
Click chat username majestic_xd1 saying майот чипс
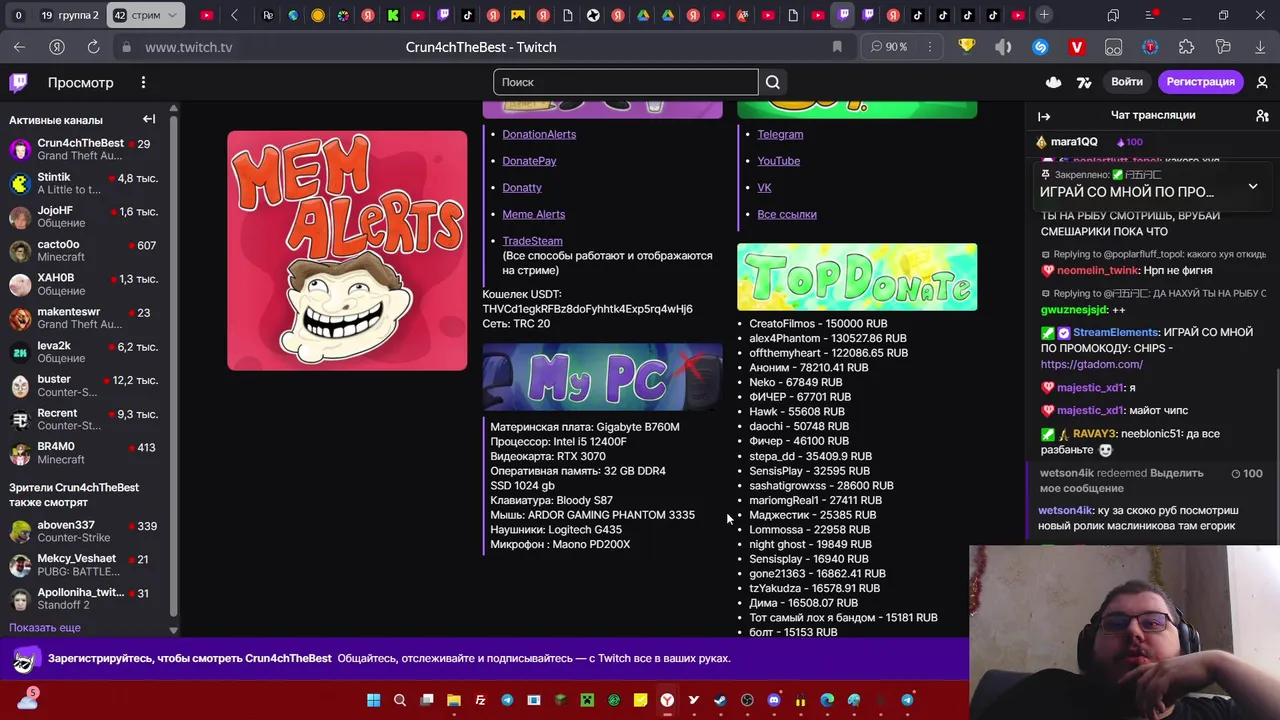(1091, 410)
